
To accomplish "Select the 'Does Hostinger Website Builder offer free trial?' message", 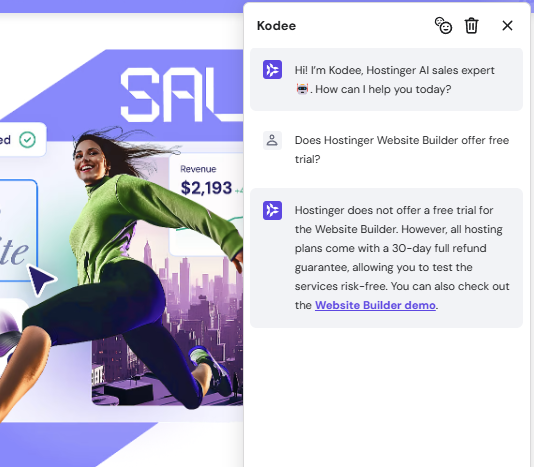I will pos(402,150).
